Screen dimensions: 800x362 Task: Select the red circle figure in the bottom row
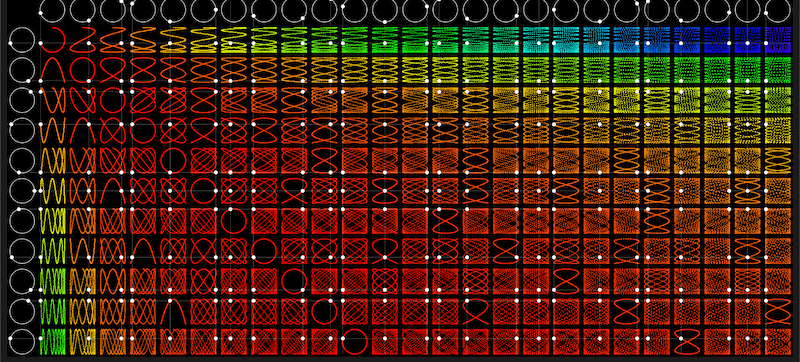pyautogui.click(x=355, y=341)
